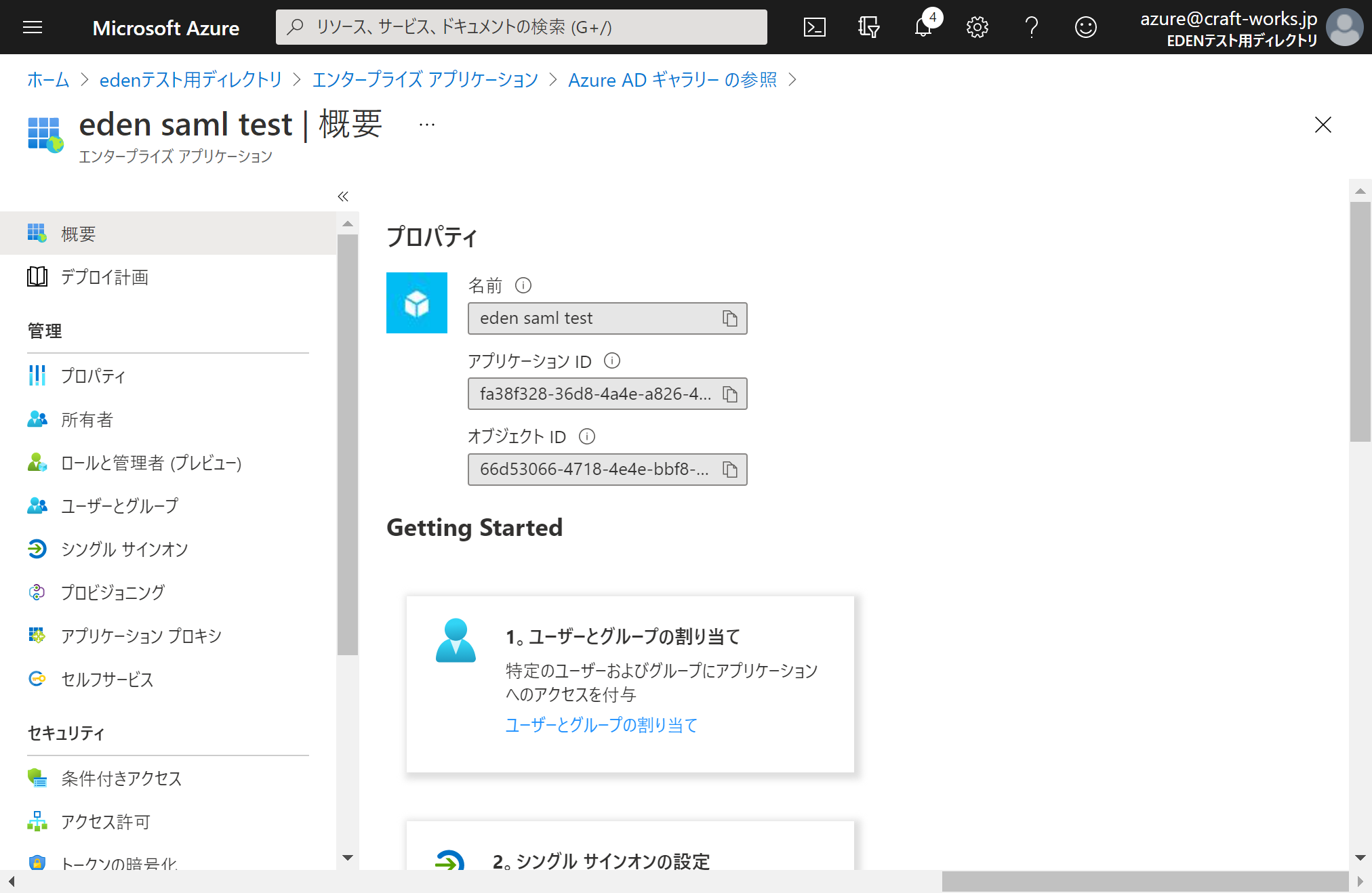
Task: Open the ellipsis more options beside 概要
Action: coord(426,125)
